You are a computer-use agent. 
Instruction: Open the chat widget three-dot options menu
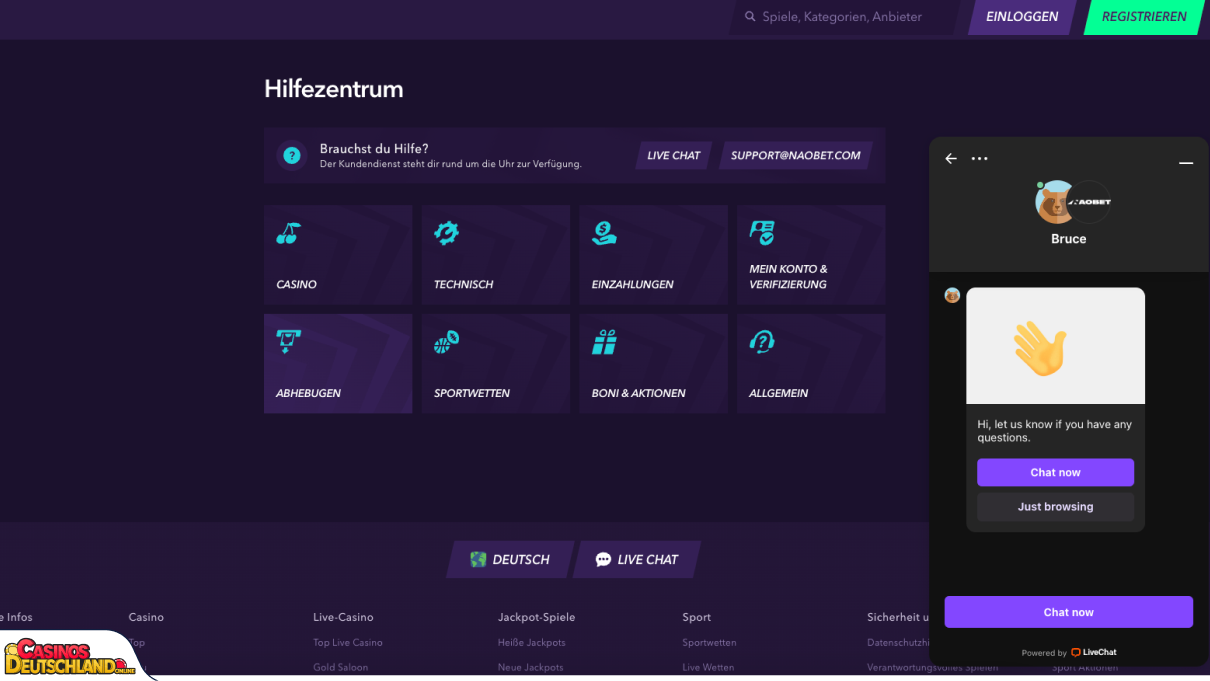click(979, 158)
